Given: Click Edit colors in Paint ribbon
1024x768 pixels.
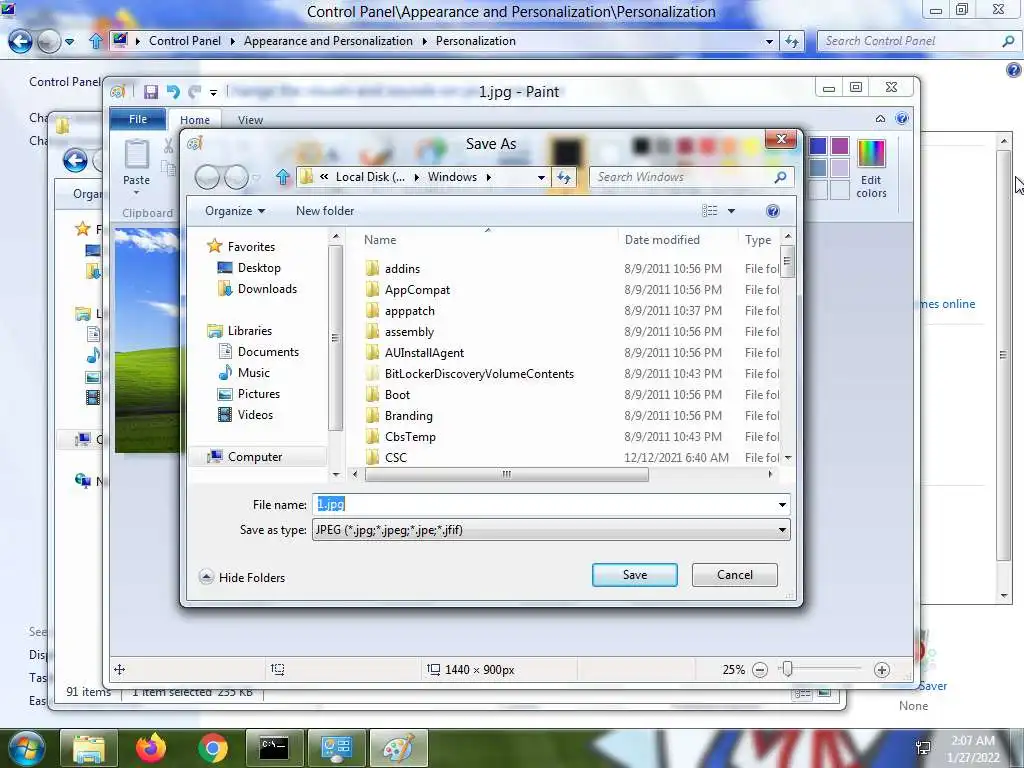Looking at the screenshot, I should click(871, 168).
